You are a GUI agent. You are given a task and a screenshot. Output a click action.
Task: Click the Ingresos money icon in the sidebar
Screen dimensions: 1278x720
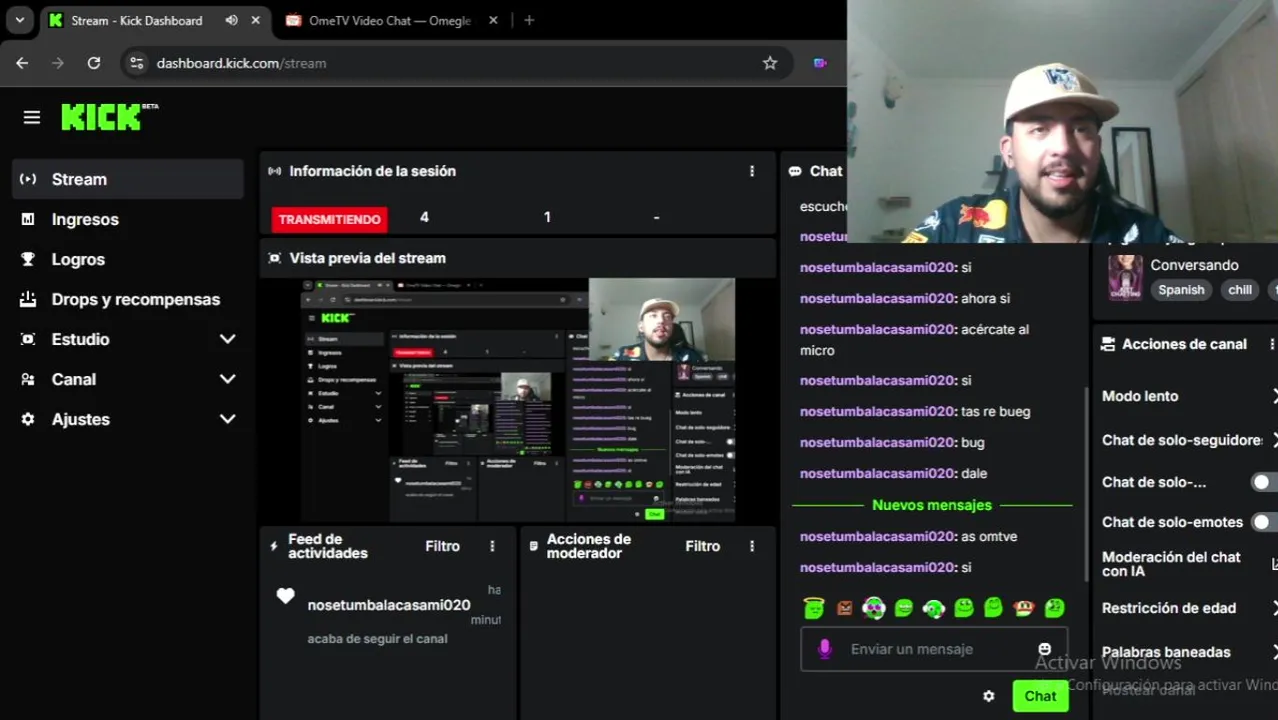[x=28, y=219]
